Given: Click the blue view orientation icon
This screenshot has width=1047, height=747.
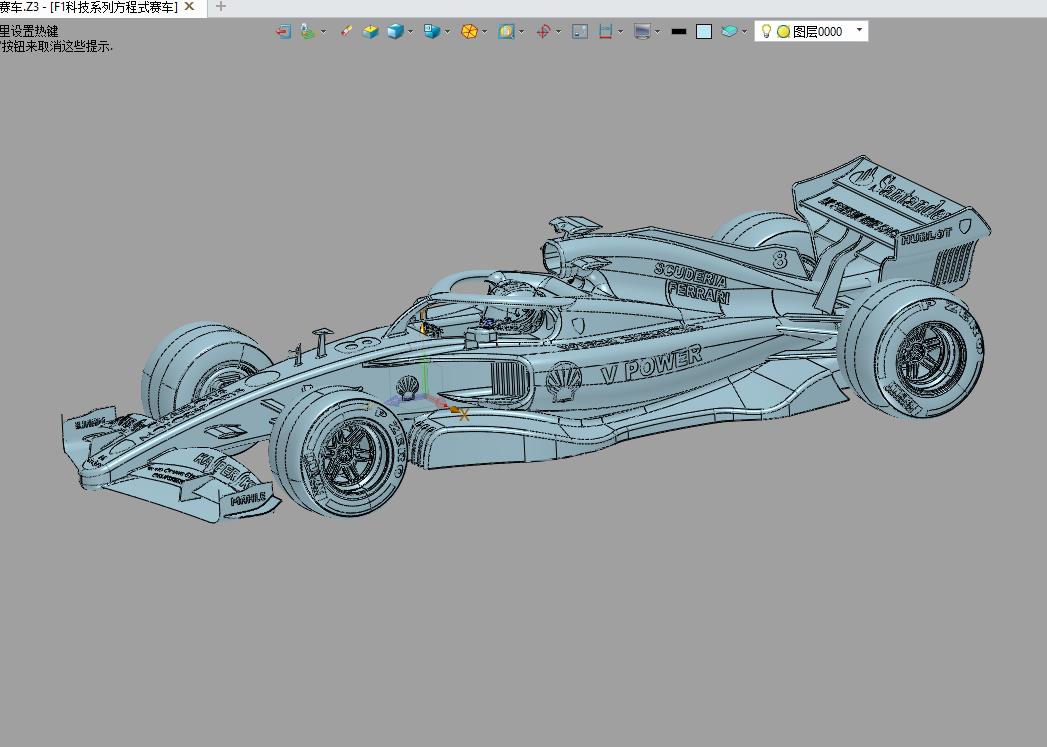Looking at the screenshot, I should (432, 32).
